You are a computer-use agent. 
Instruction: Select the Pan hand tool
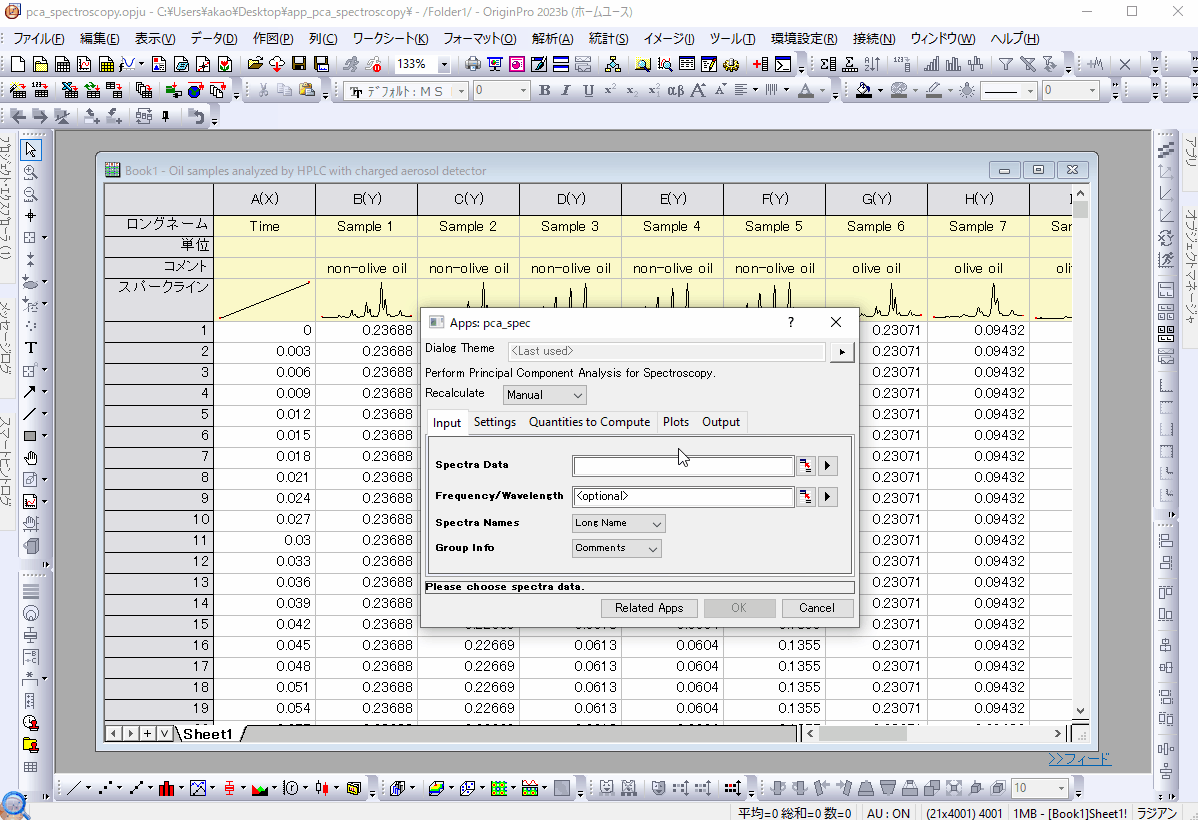pos(31,458)
